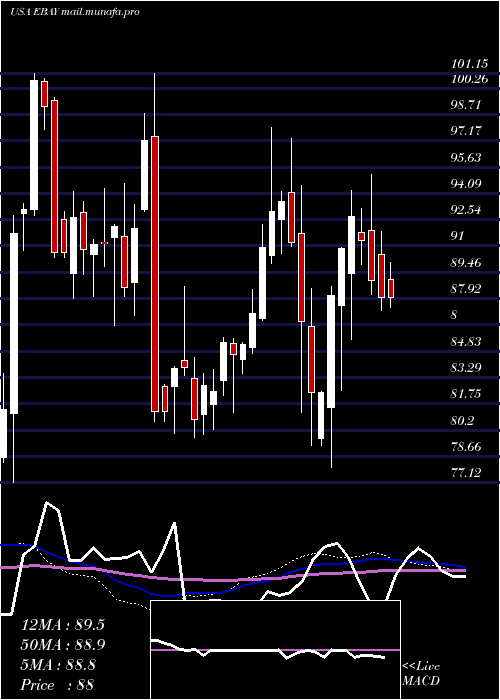This screenshot has width=500, height=700.
Task: Click the 98.71 price axis label
Action: [466, 105]
